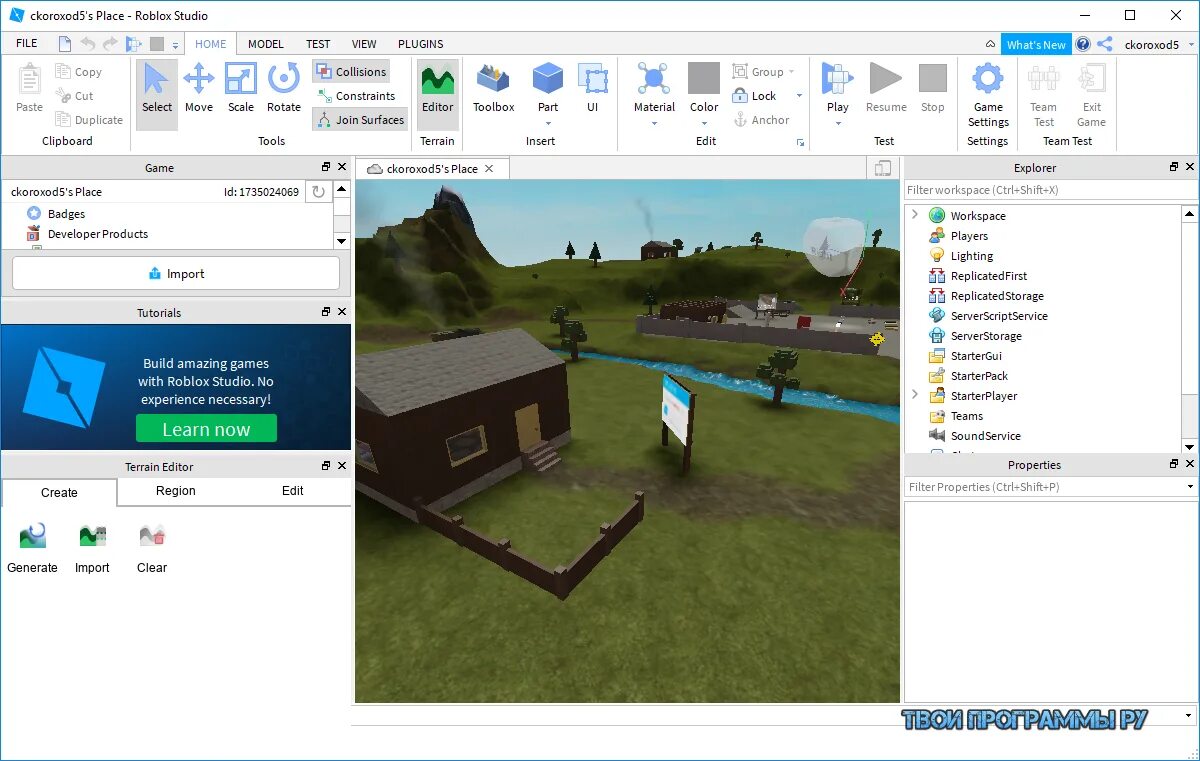Open the help question mark icon

coord(1083,44)
